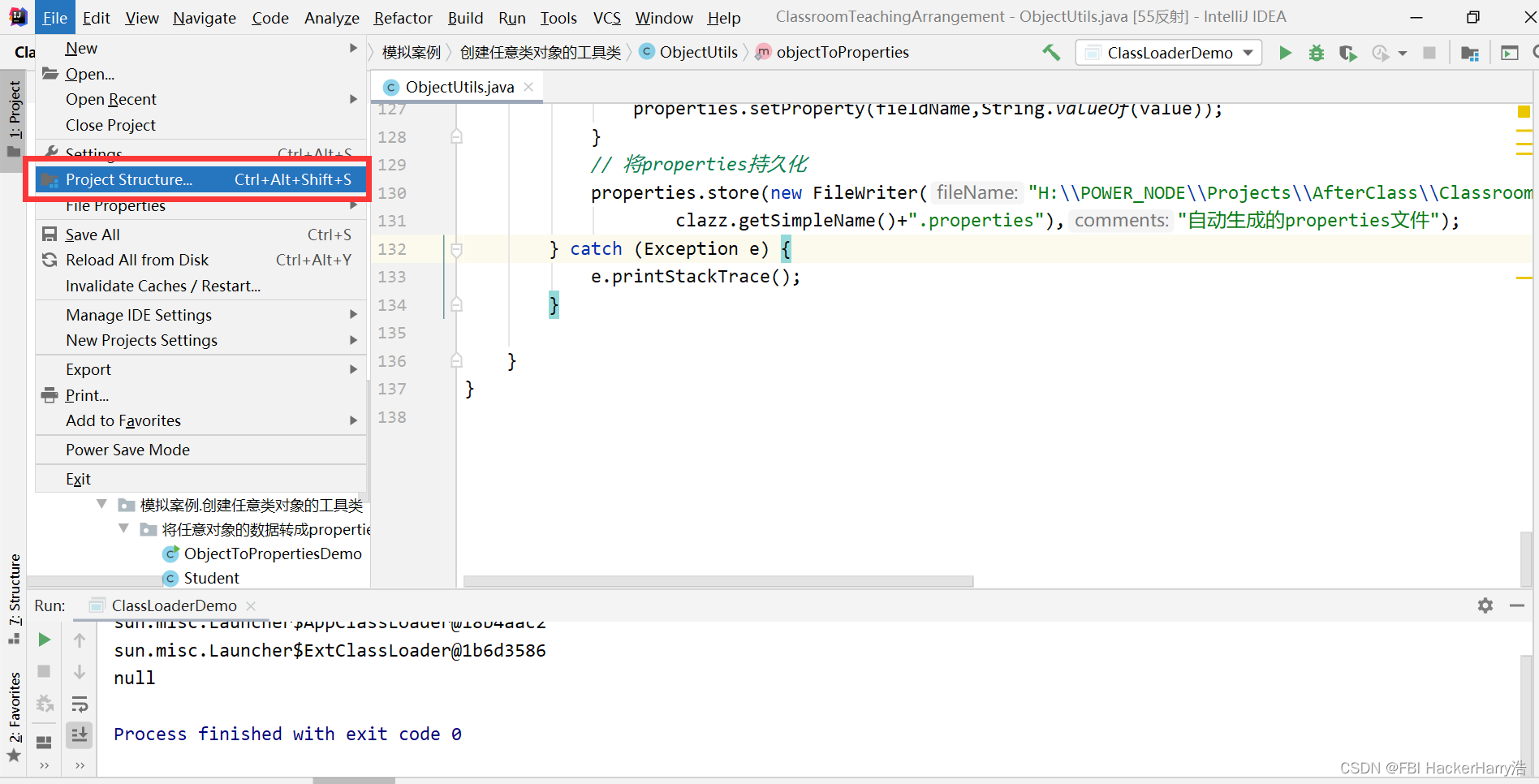Open the Profiler options dropdown arrow
1539x784 pixels.
tap(1403, 54)
